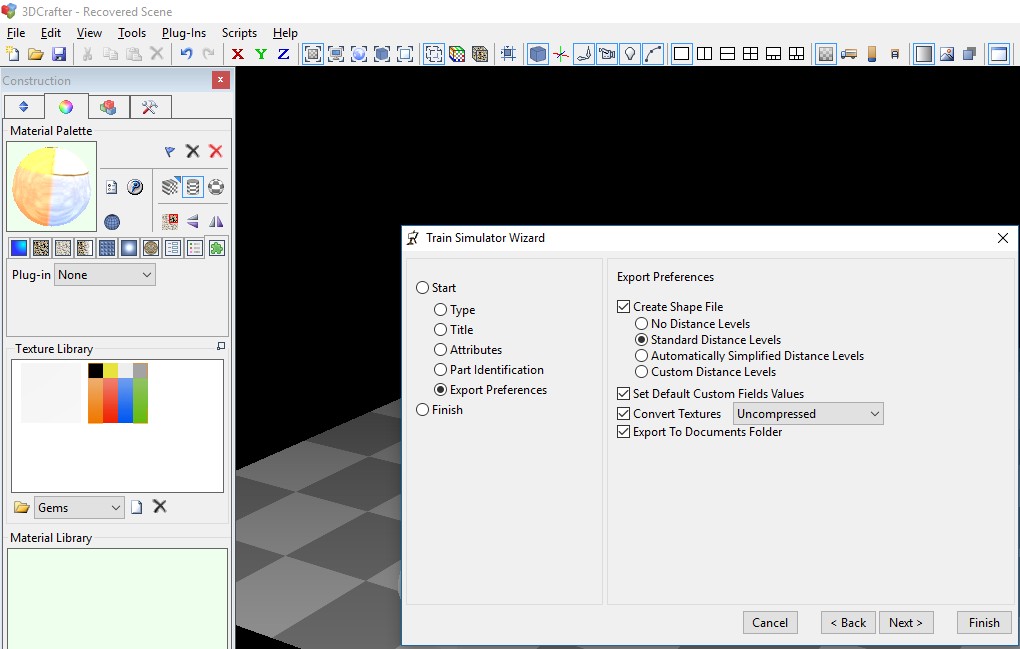Open the Tools menu
1020x649 pixels.
click(131, 33)
